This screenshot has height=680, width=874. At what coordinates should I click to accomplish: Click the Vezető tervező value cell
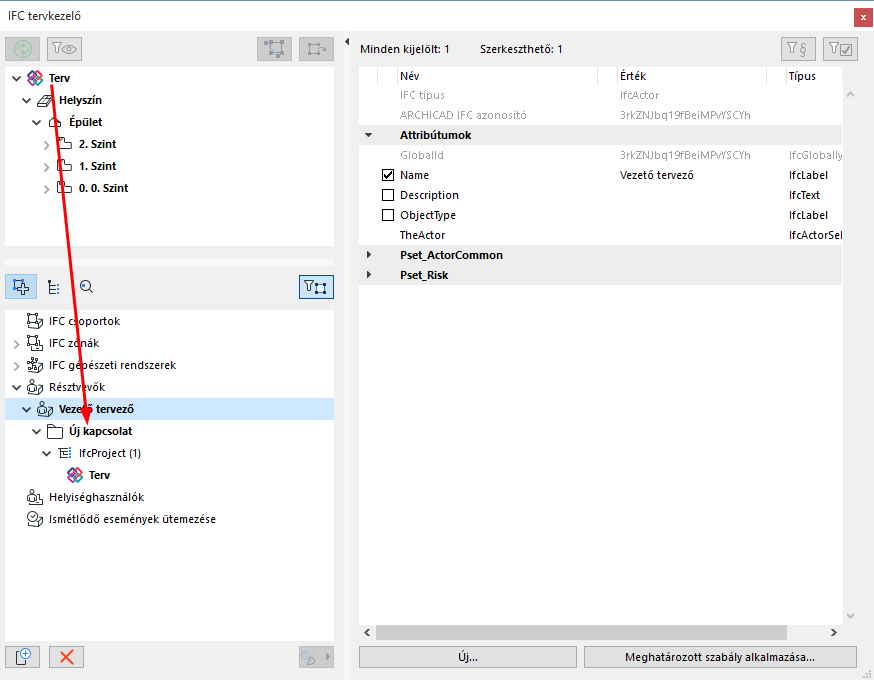tap(657, 175)
